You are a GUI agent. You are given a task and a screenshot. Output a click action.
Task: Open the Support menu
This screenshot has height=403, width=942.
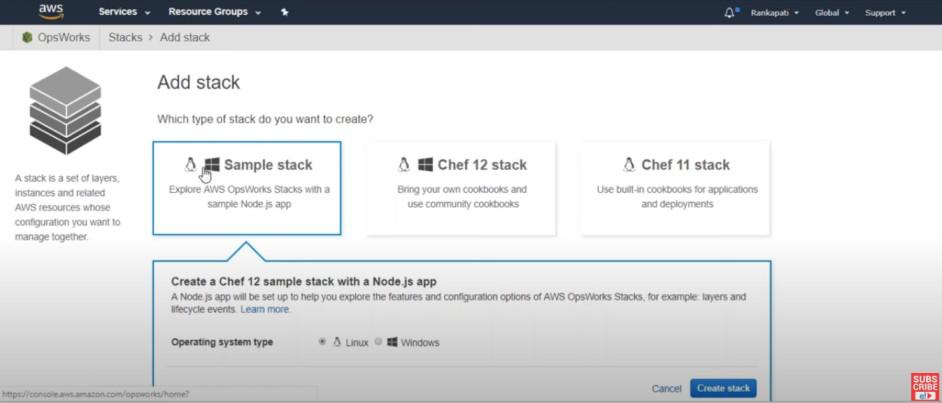point(885,13)
